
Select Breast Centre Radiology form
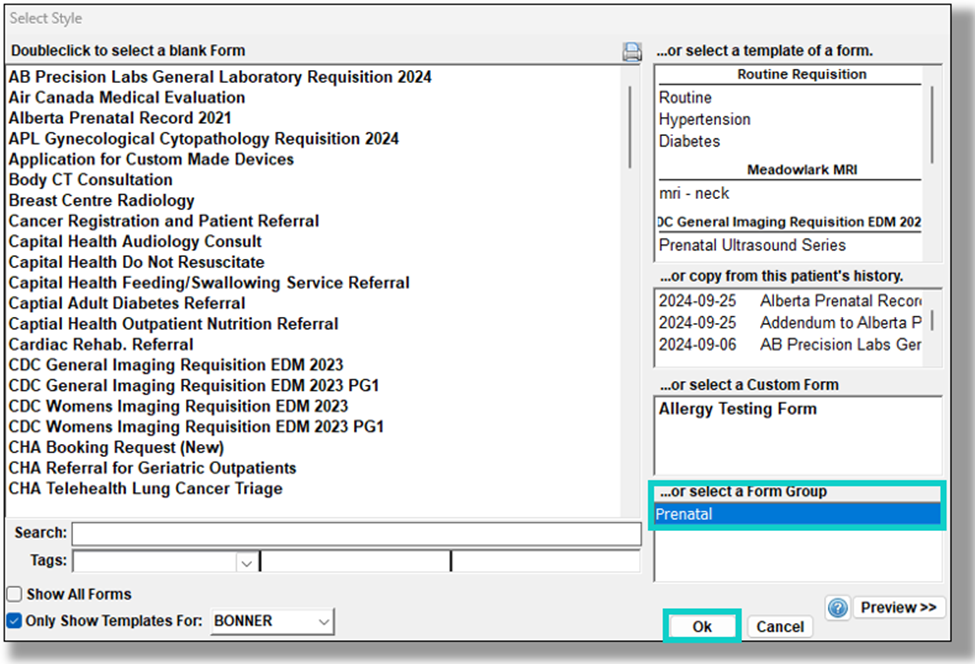click(x=101, y=200)
